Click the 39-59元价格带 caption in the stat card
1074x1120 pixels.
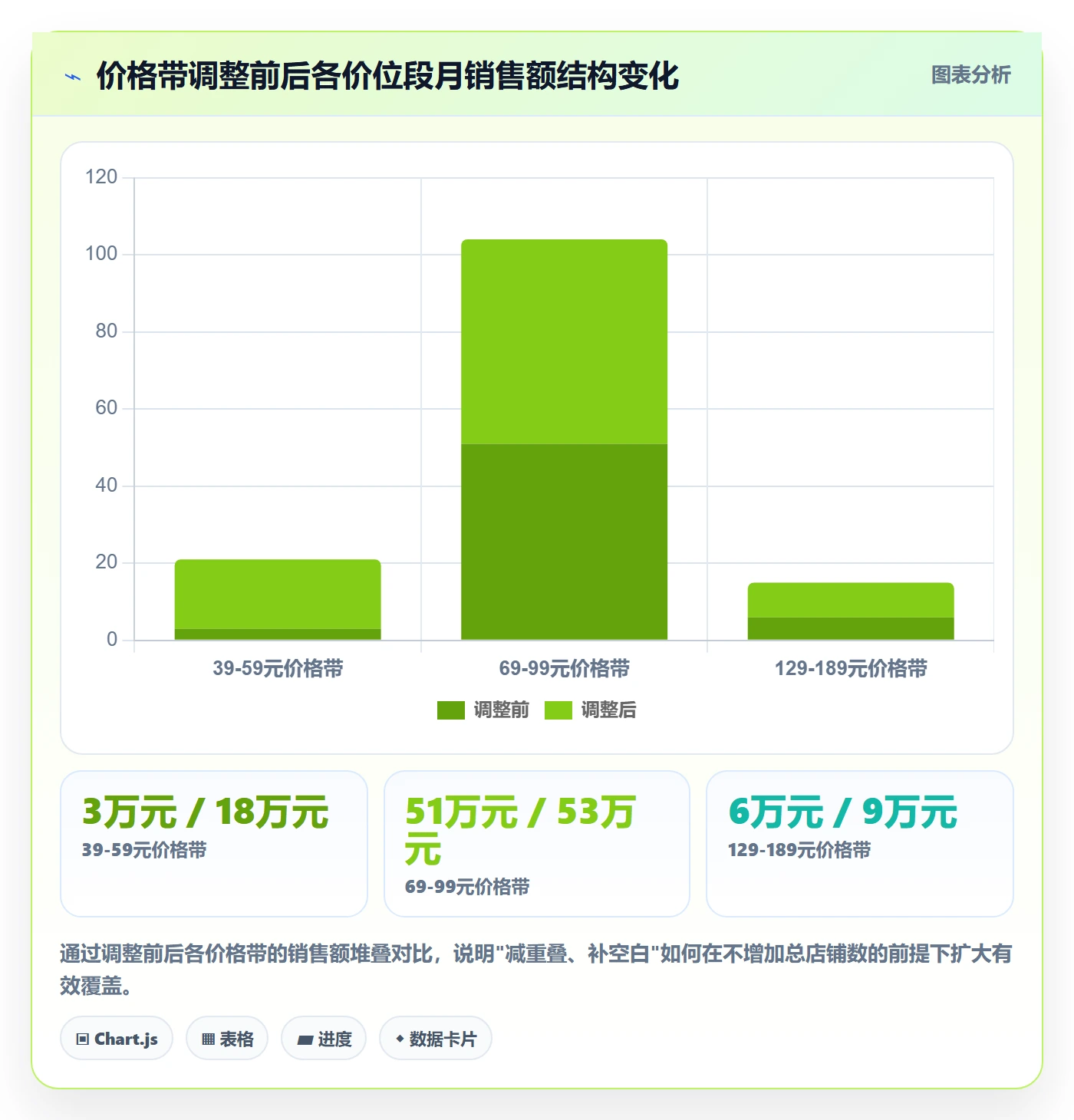tap(144, 850)
